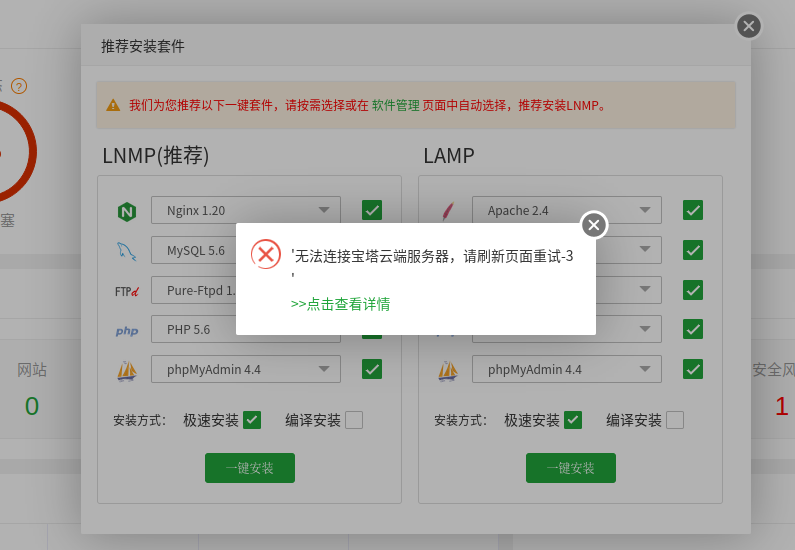Uncheck the Nginx 1.20 checkbox
The height and width of the screenshot is (550, 795).
pos(372,210)
